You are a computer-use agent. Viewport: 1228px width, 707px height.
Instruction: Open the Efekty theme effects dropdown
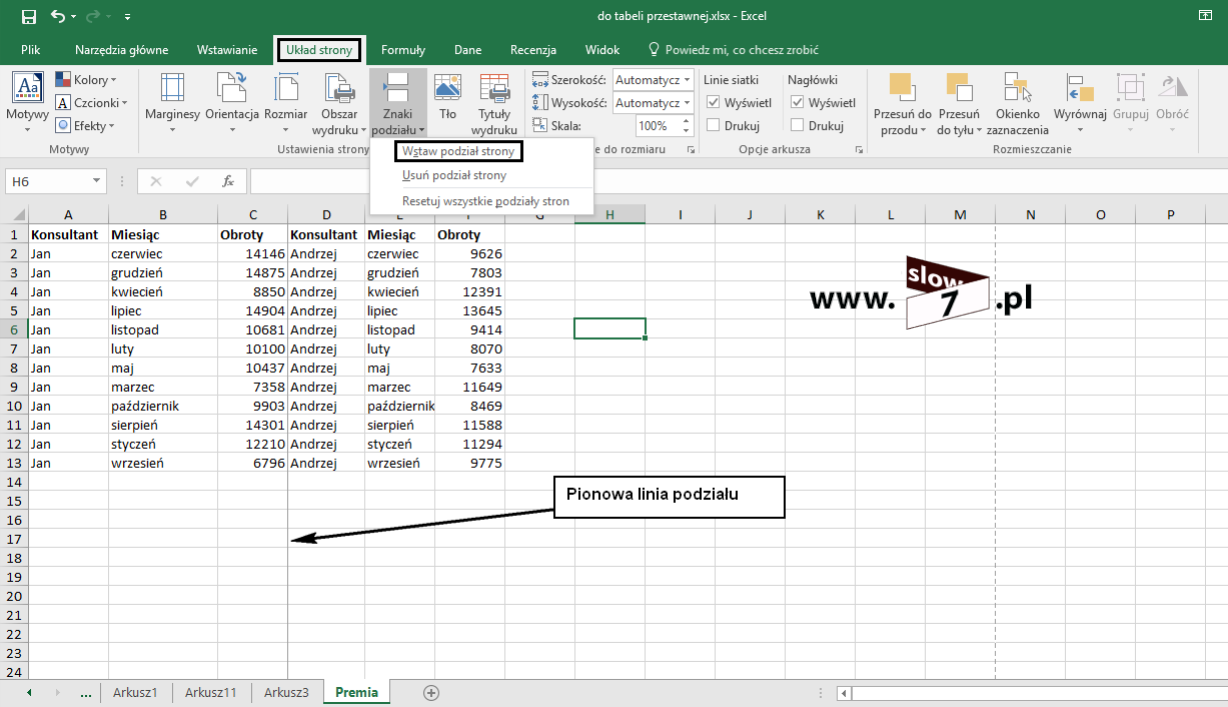(x=86, y=126)
